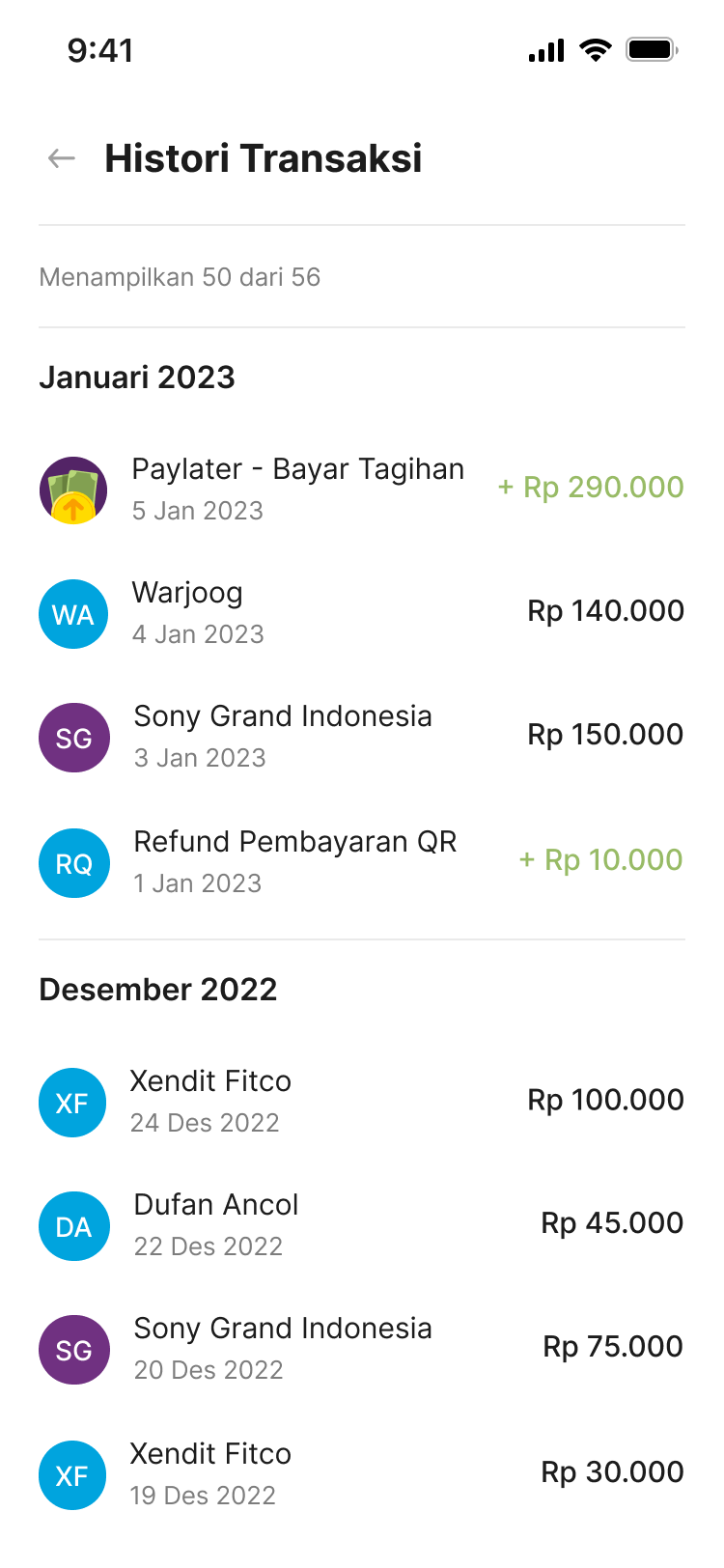The image size is (724, 1568).
Task: Tap the SG avatar dated 20 Des 2022
Action: point(73,1350)
